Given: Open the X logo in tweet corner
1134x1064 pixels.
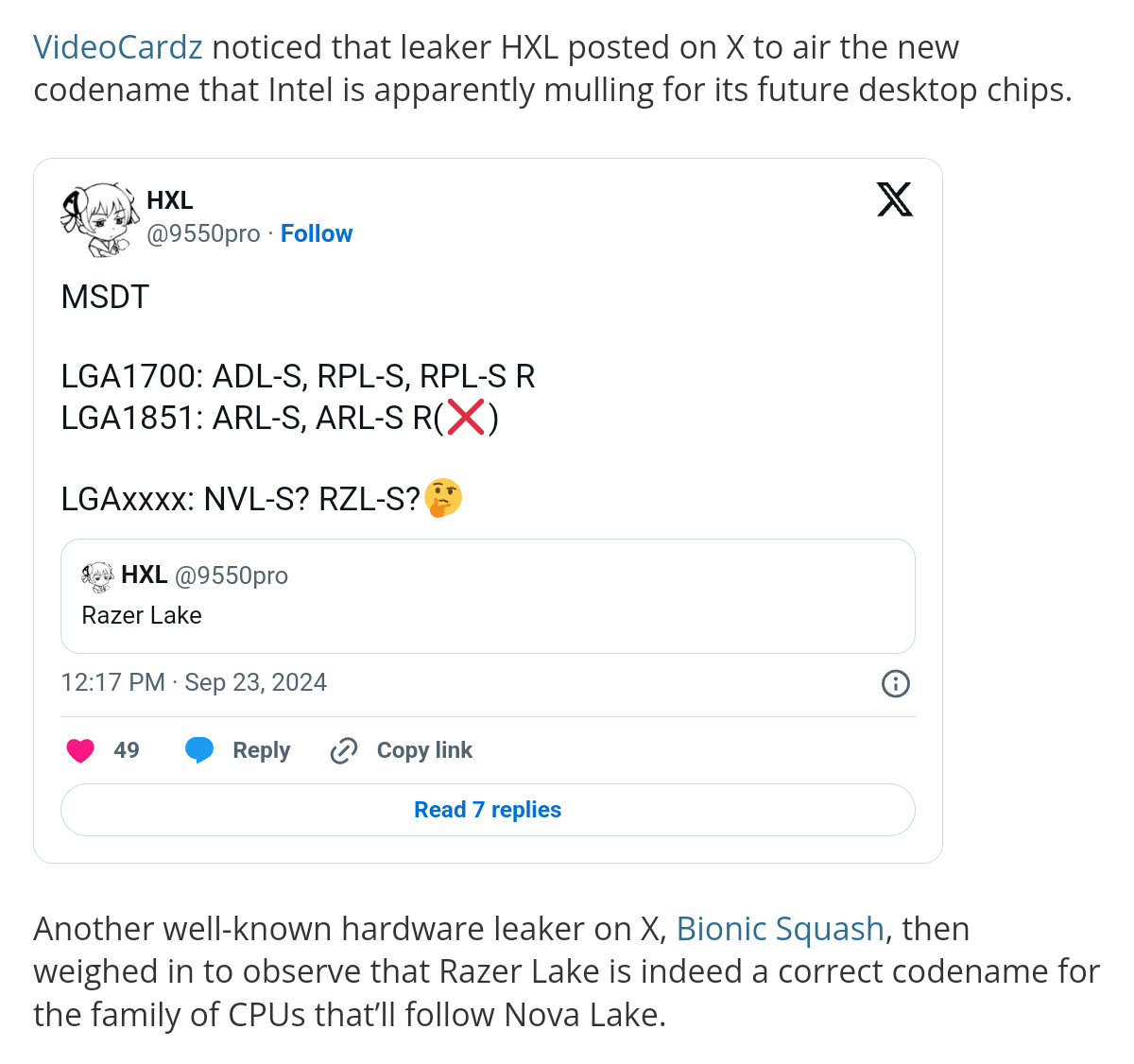Looking at the screenshot, I should coord(894,199).
